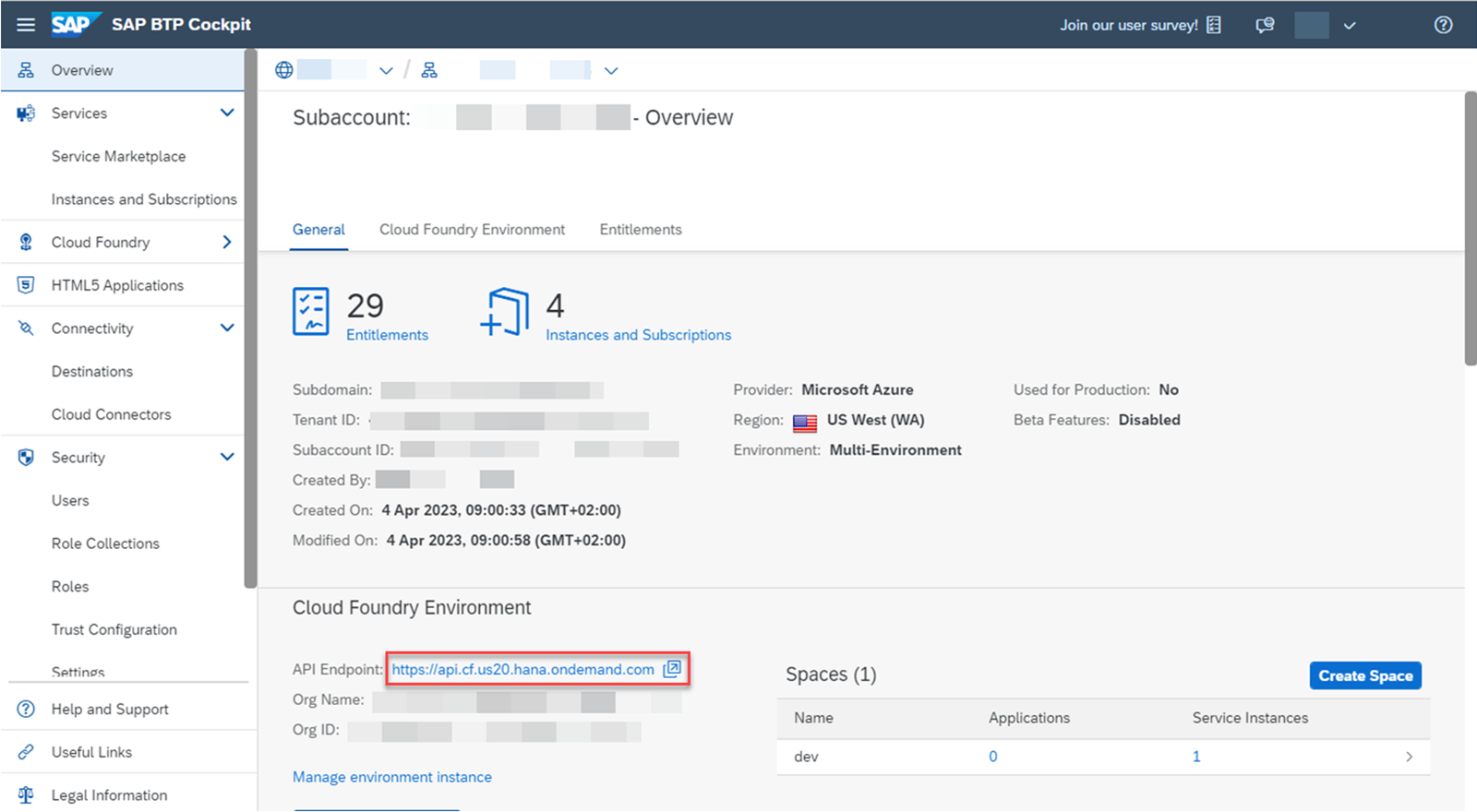The height and width of the screenshot is (812, 1477).
Task: Click the Connectivity sidebar icon
Action: [x=26, y=328]
